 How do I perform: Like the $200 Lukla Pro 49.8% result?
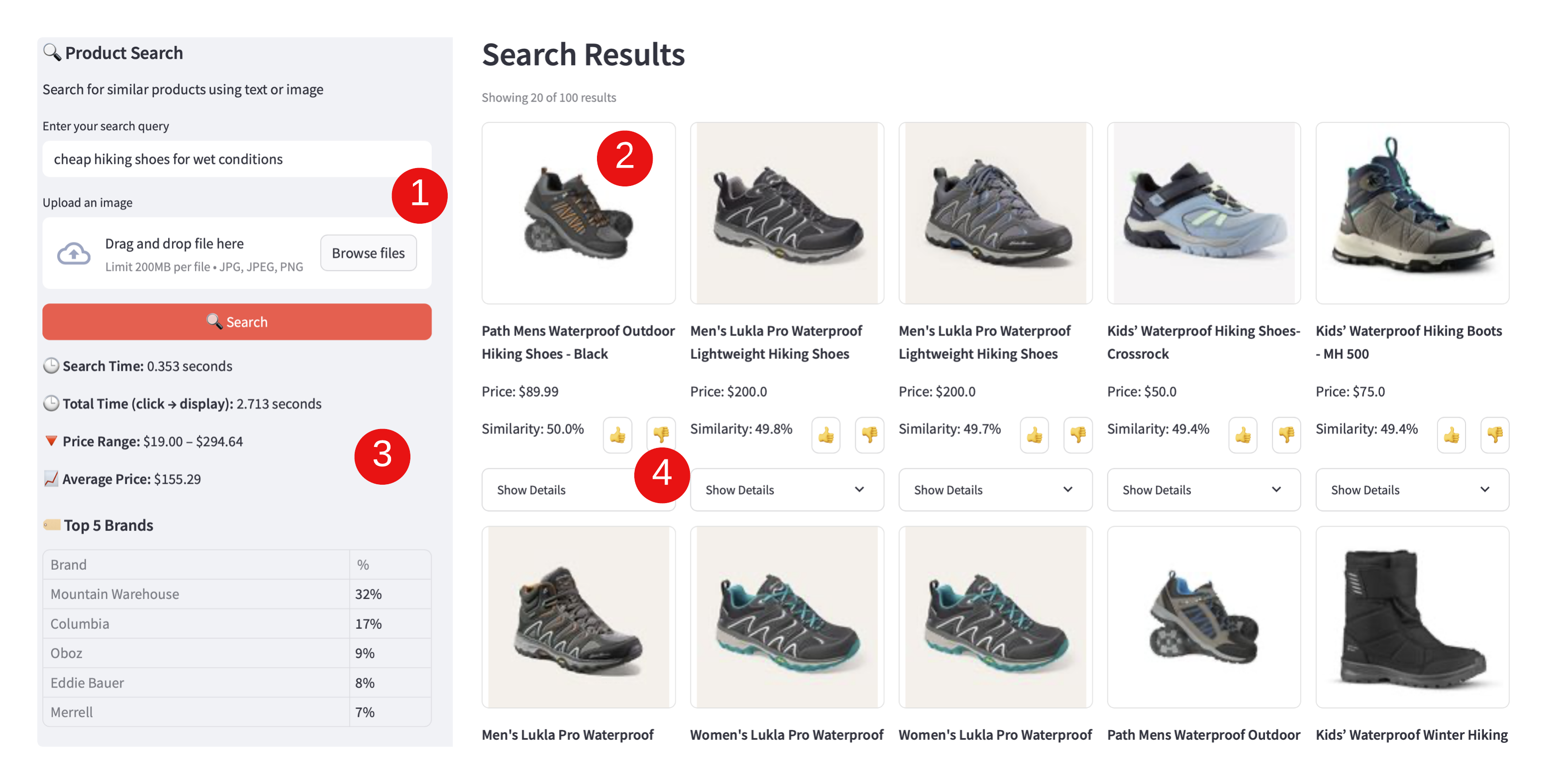826,435
